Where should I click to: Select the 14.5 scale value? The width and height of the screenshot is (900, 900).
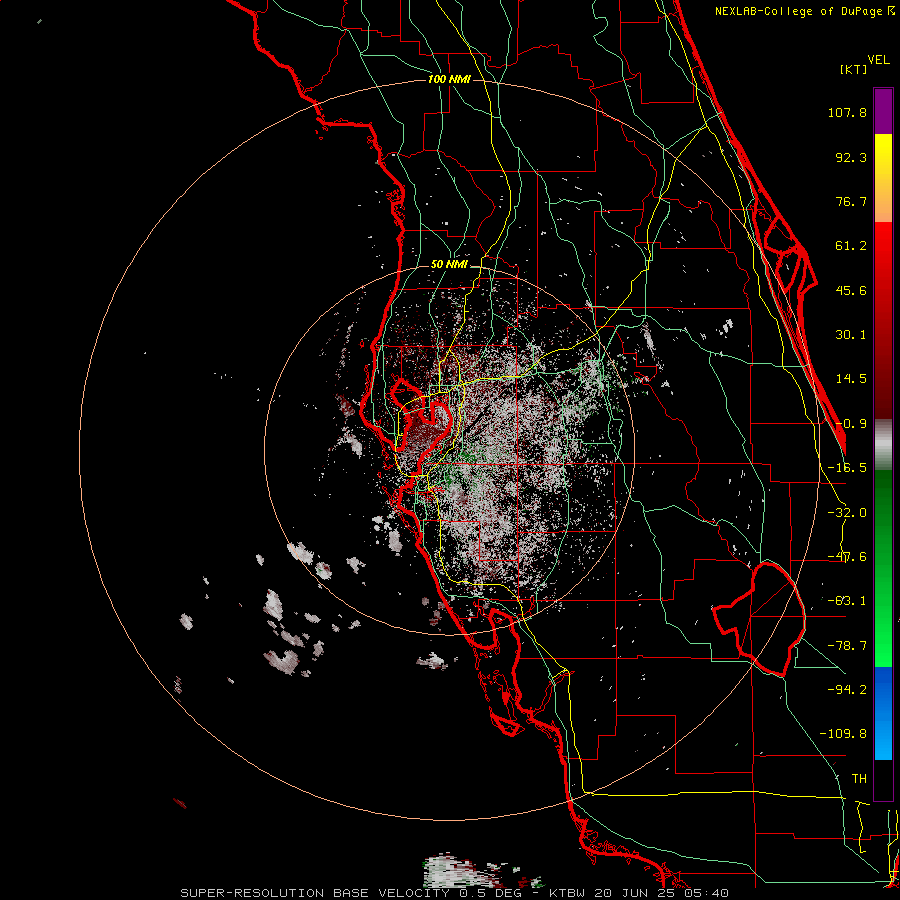pyautogui.click(x=851, y=379)
